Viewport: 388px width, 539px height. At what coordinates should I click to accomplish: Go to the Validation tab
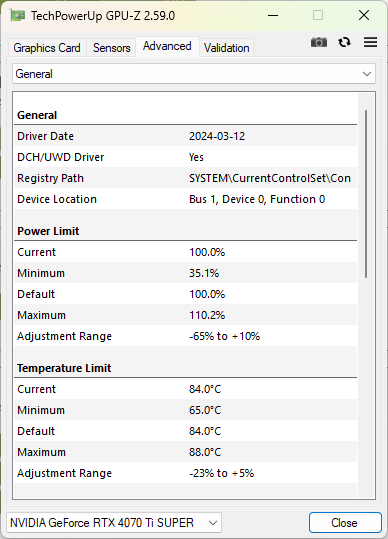tap(226, 47)
